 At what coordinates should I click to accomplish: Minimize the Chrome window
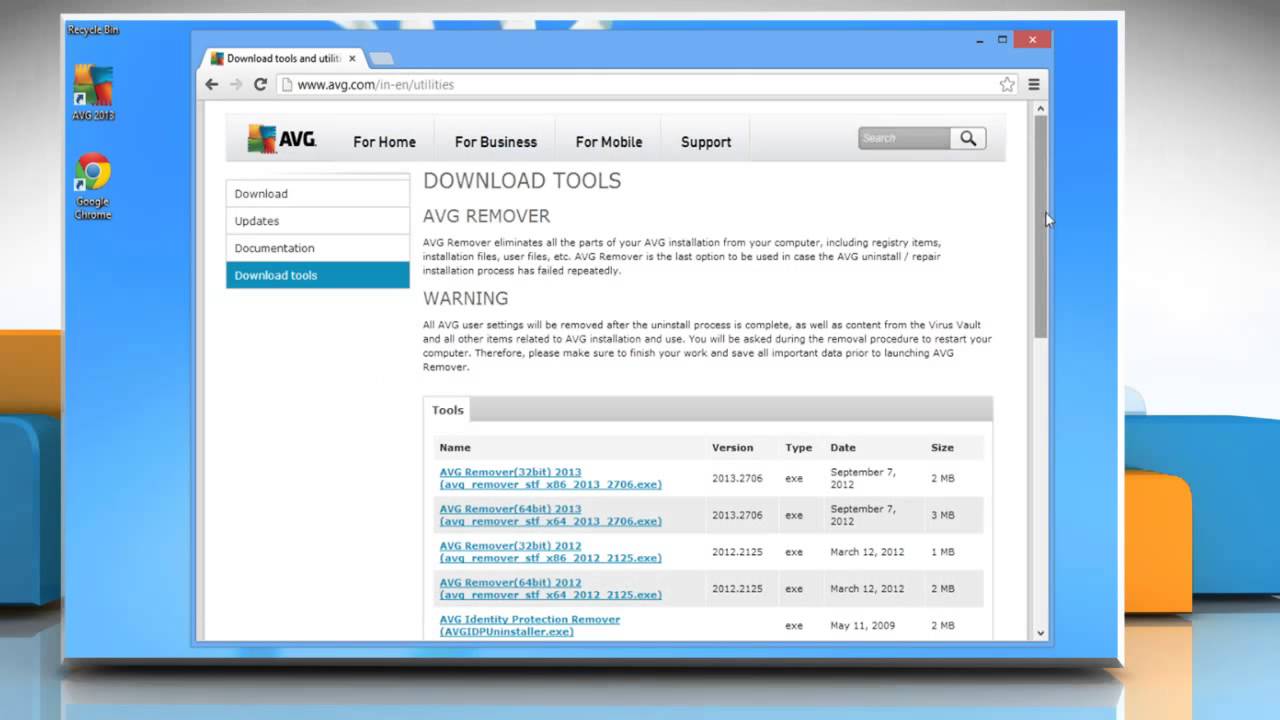[x=981, y=40]
